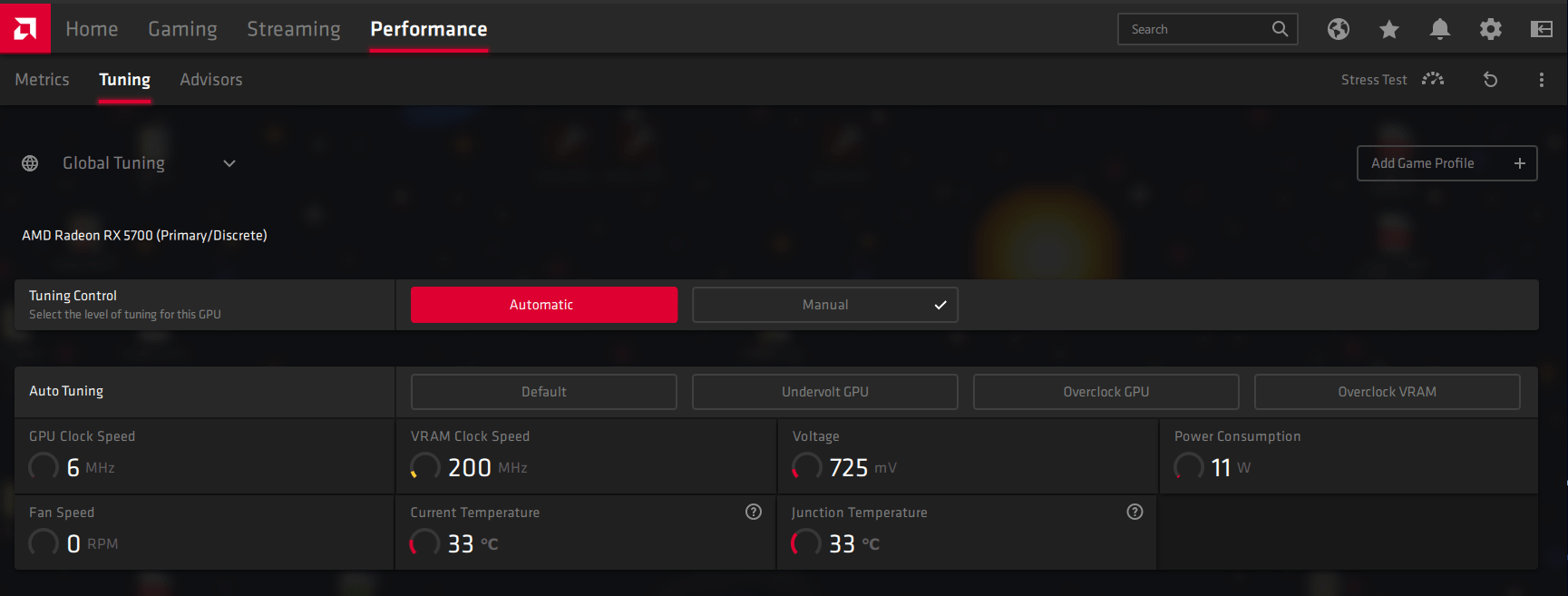
Task: Click the Power Consumption gauge
Action: [x=1189, y=467]
